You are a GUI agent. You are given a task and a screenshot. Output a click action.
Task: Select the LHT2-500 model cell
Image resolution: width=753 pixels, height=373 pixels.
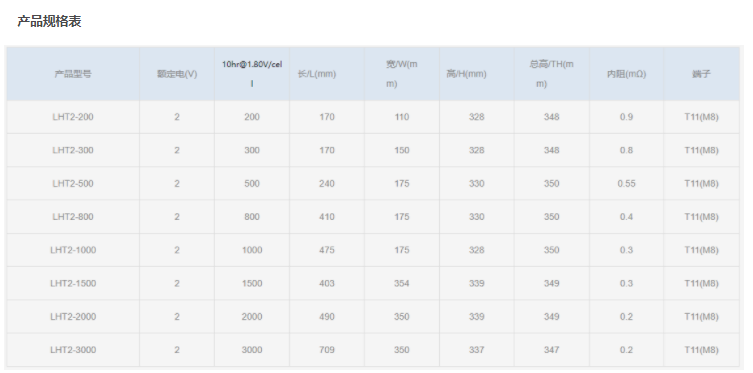point(73,183)
